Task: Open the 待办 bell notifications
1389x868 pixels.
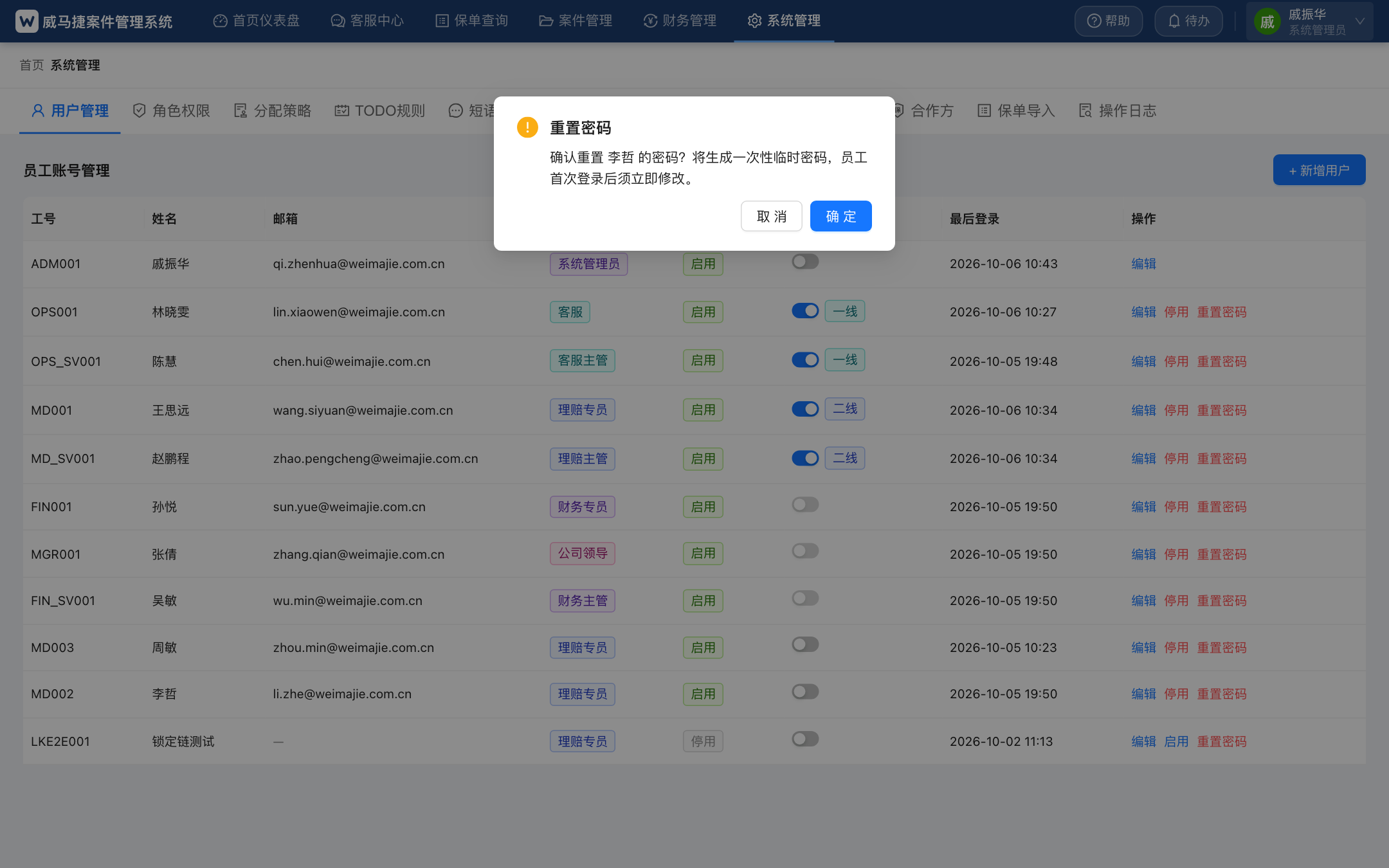Action: coord(1188,21)
